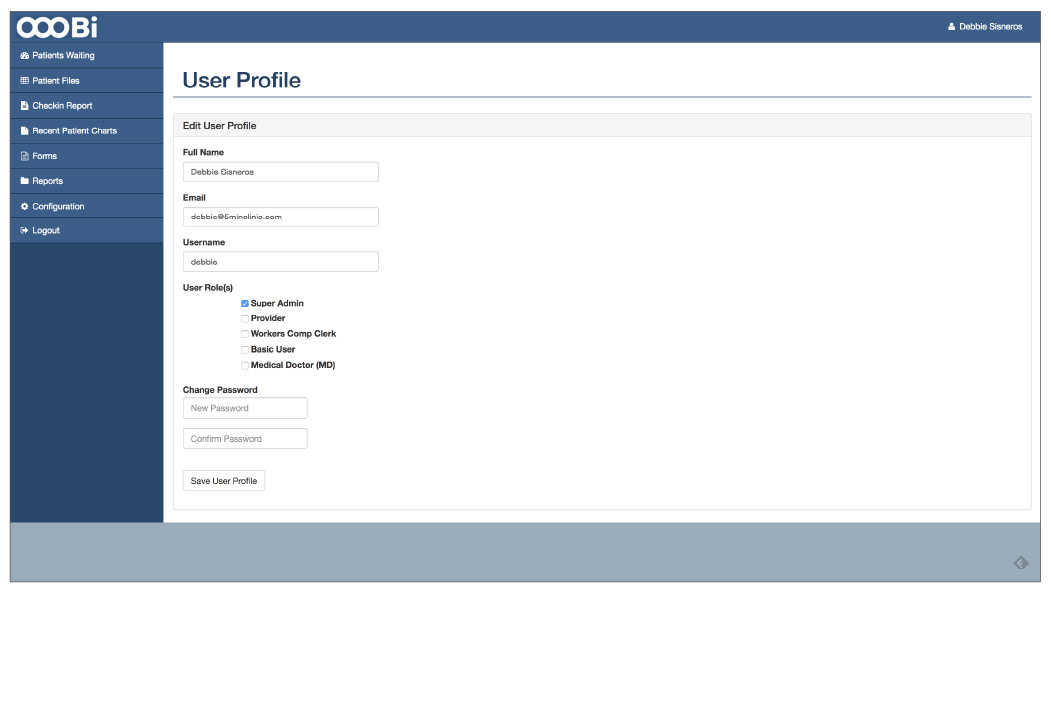The image size is (1051, 710).
Task: Tick the Basic User checkbox
Action: 245,350
